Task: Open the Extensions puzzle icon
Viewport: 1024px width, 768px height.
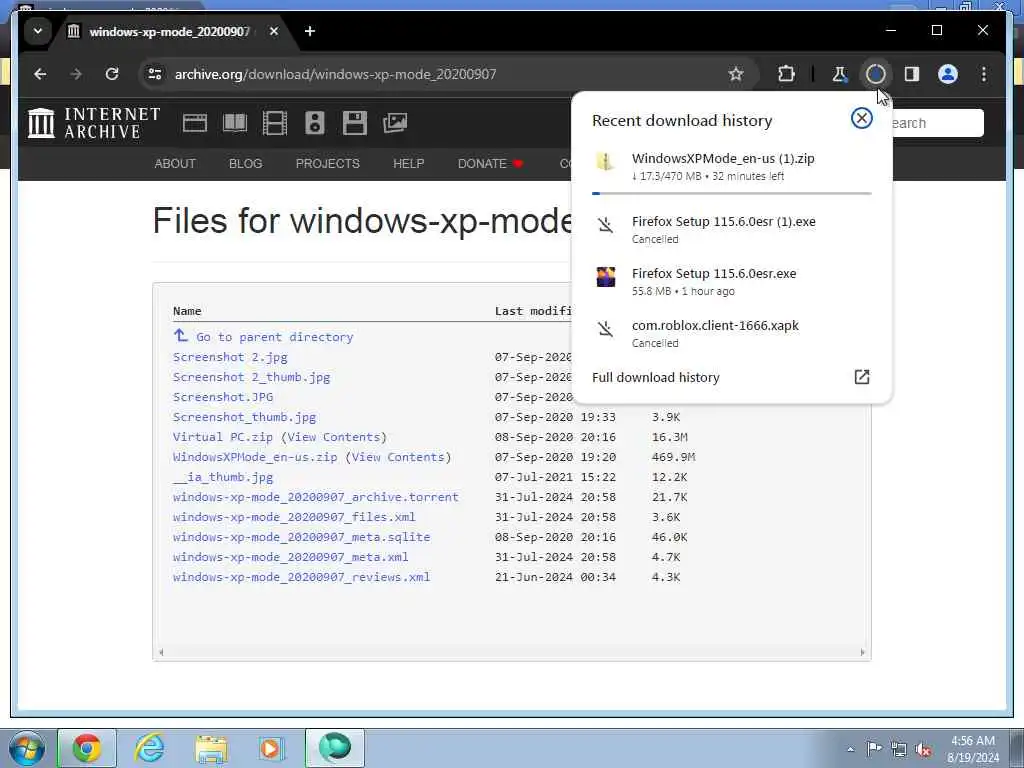Action: [x=786, y=74]
